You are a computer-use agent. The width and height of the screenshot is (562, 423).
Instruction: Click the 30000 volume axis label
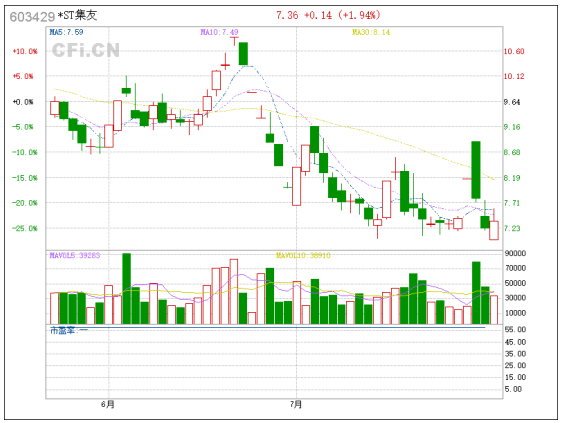tap(515, 298)
